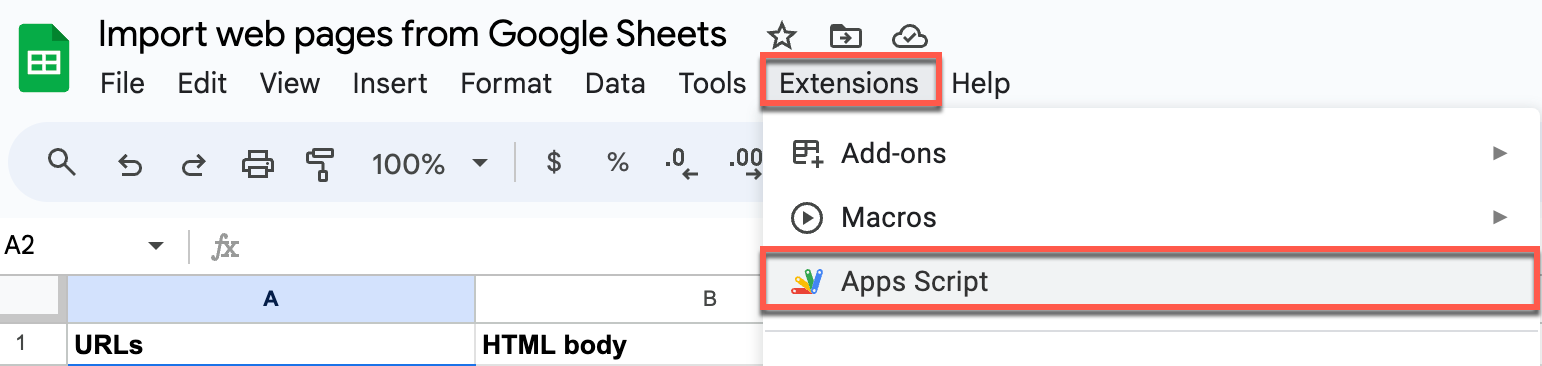The image size is (1542, 366).
Task: Click the move to folder icon
Action: [846, 37]
